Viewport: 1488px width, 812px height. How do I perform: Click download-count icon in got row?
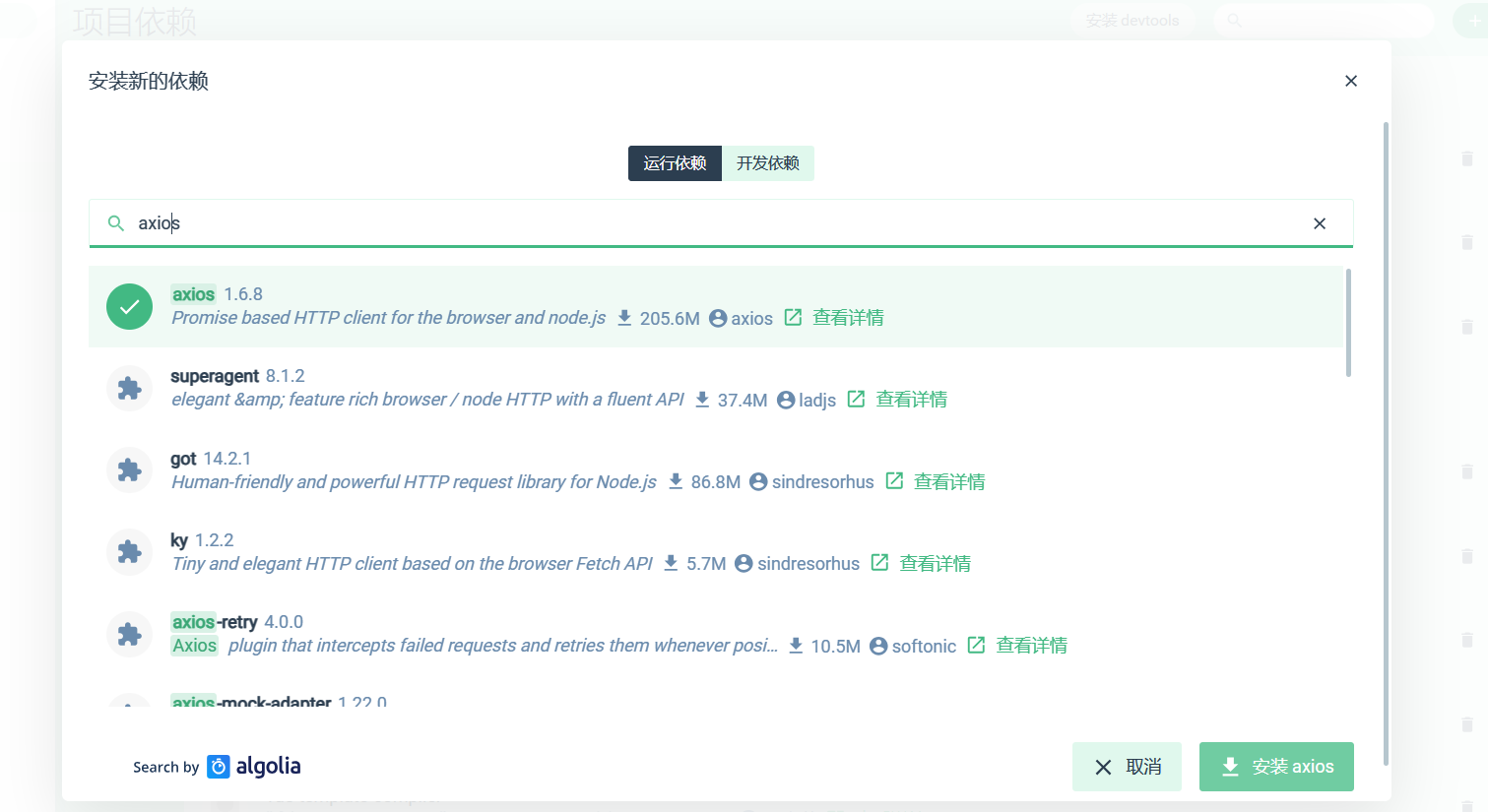pos(676,480)
